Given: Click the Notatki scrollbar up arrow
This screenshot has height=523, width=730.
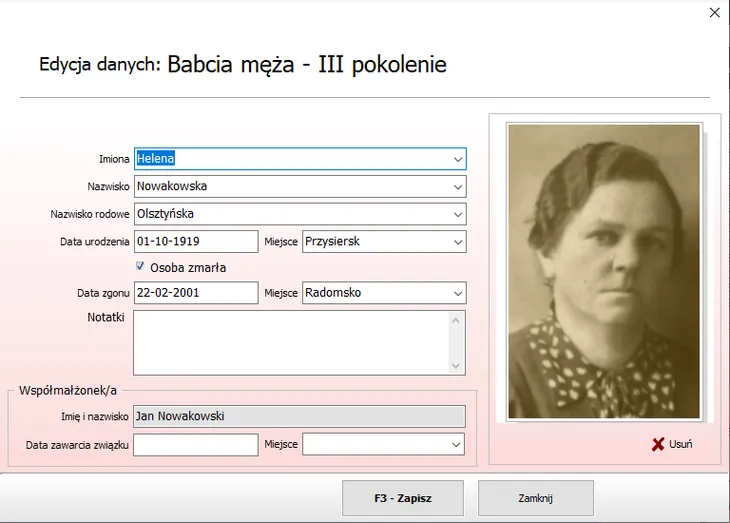Looking at the screenshot, I should pos(456,320).
